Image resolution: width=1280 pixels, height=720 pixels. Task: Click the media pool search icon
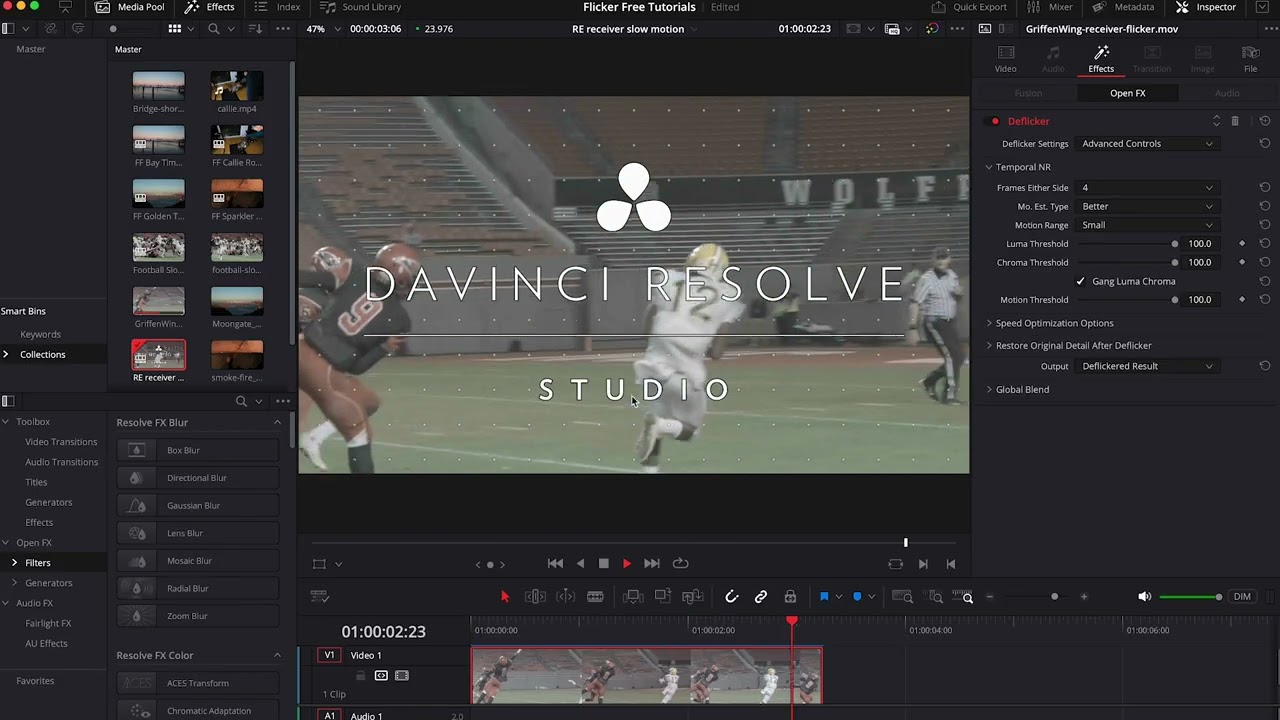(x=213, y=29)
